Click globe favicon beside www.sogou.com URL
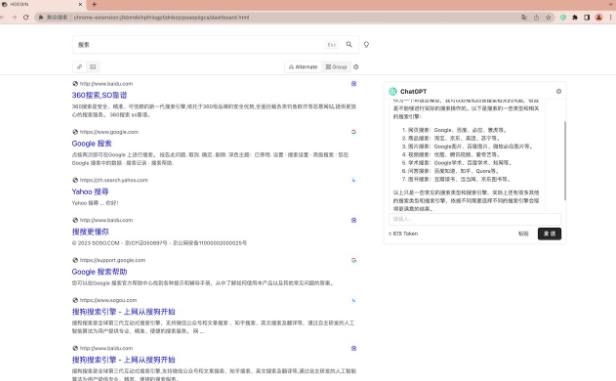This screenshot has height=381, width=616. [x=75, y=300]
